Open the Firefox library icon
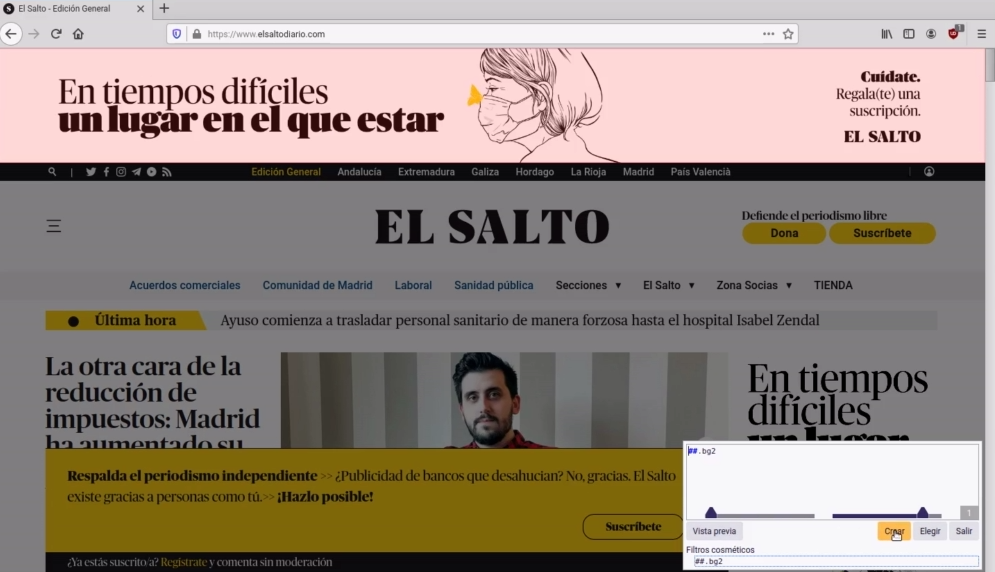Viewport: 995px width, 572px height. (886, 33)
